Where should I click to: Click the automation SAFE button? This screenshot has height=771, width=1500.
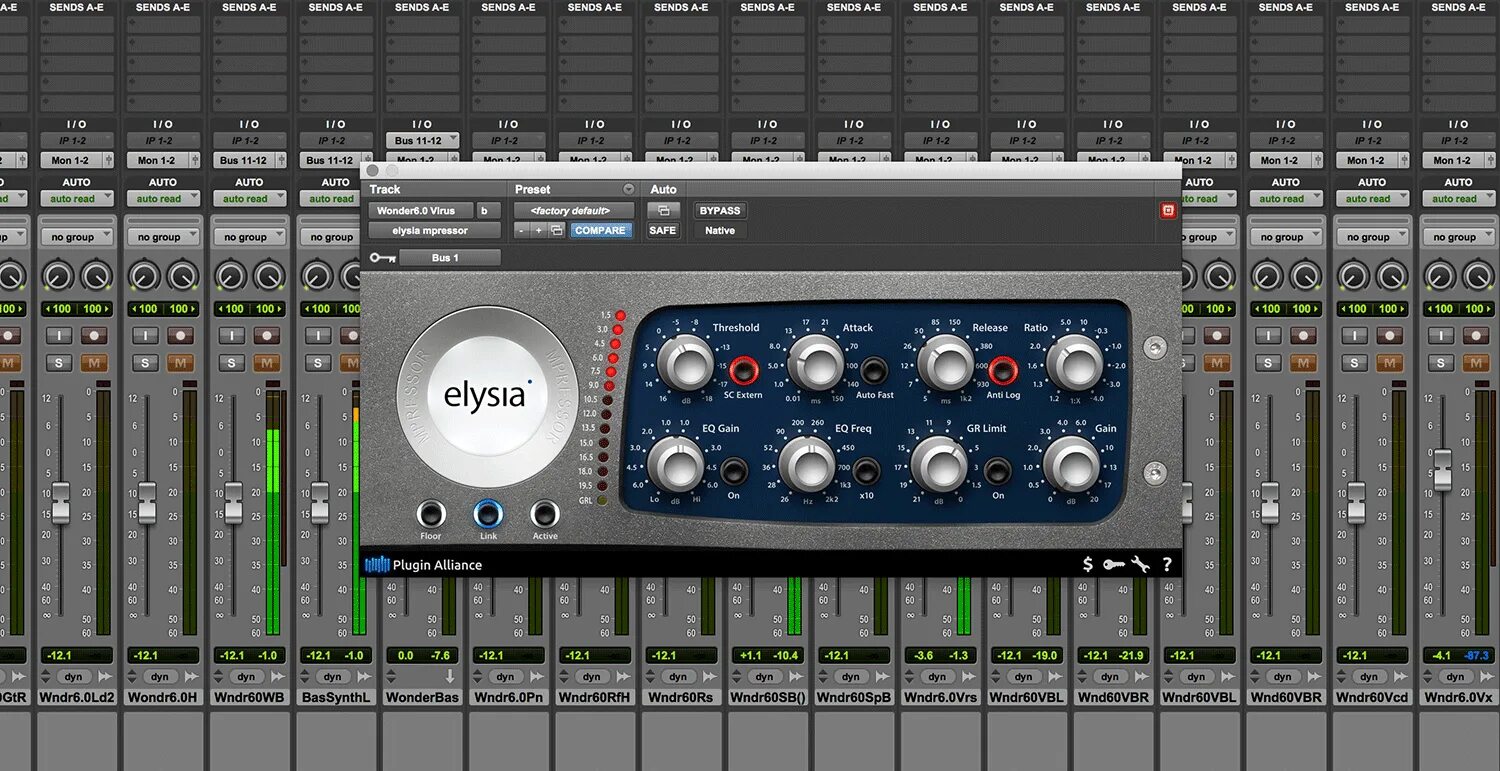coord(662,230)
